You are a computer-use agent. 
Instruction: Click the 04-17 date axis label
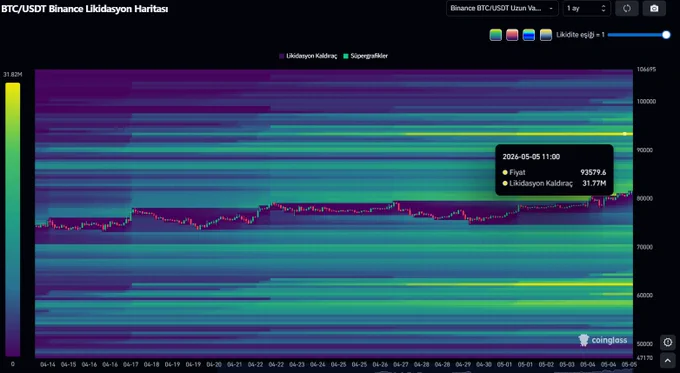pos(131,365)
